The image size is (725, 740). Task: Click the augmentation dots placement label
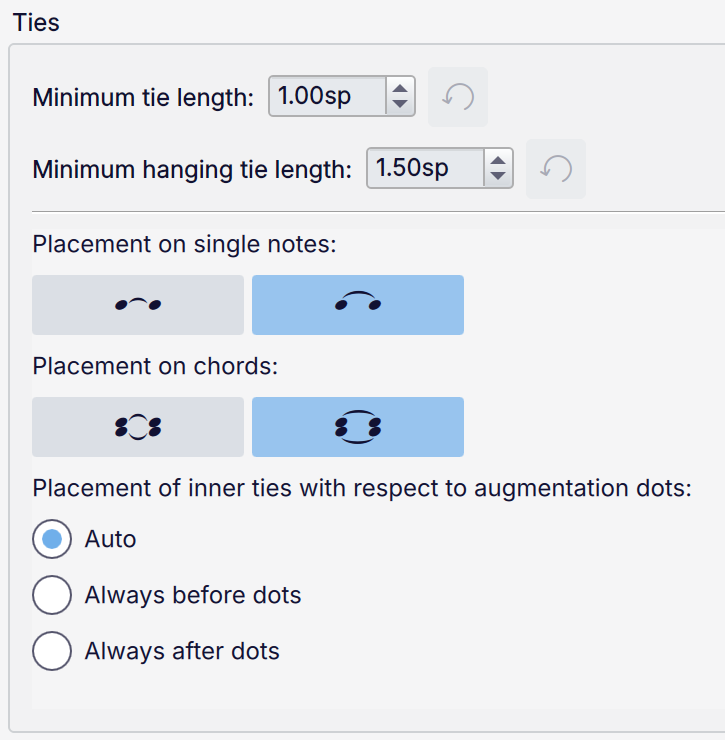[363, 489]
